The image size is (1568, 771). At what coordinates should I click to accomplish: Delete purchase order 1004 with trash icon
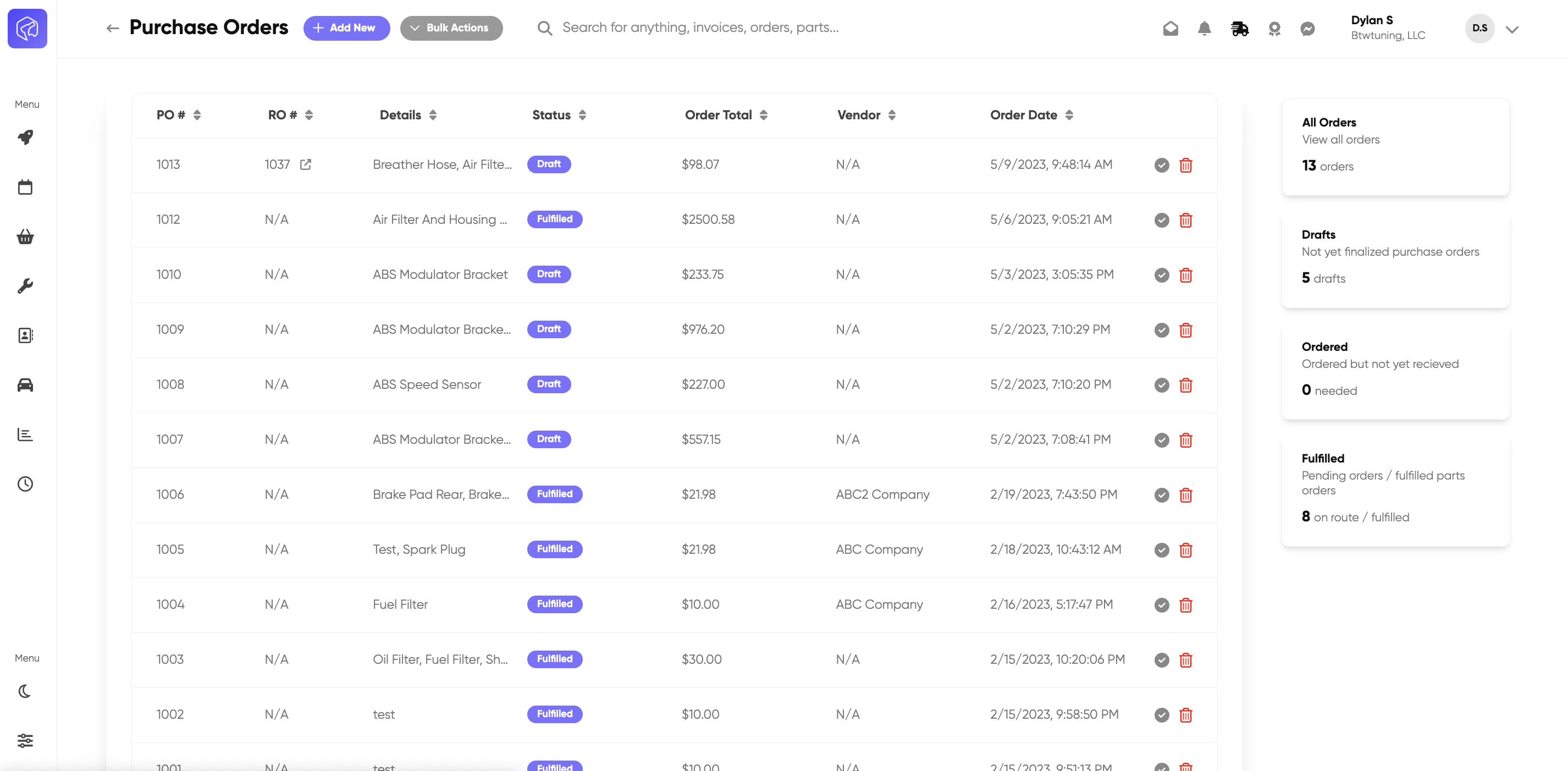pos(1186,605)
